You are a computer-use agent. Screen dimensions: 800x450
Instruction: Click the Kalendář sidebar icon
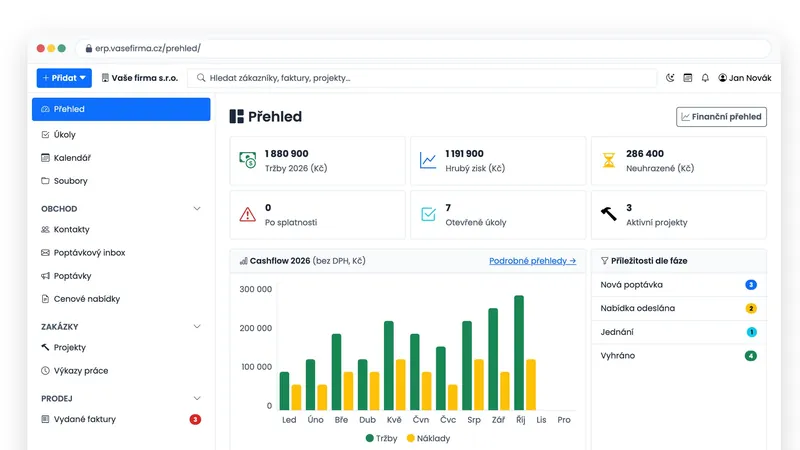click(x=45, y=158)
